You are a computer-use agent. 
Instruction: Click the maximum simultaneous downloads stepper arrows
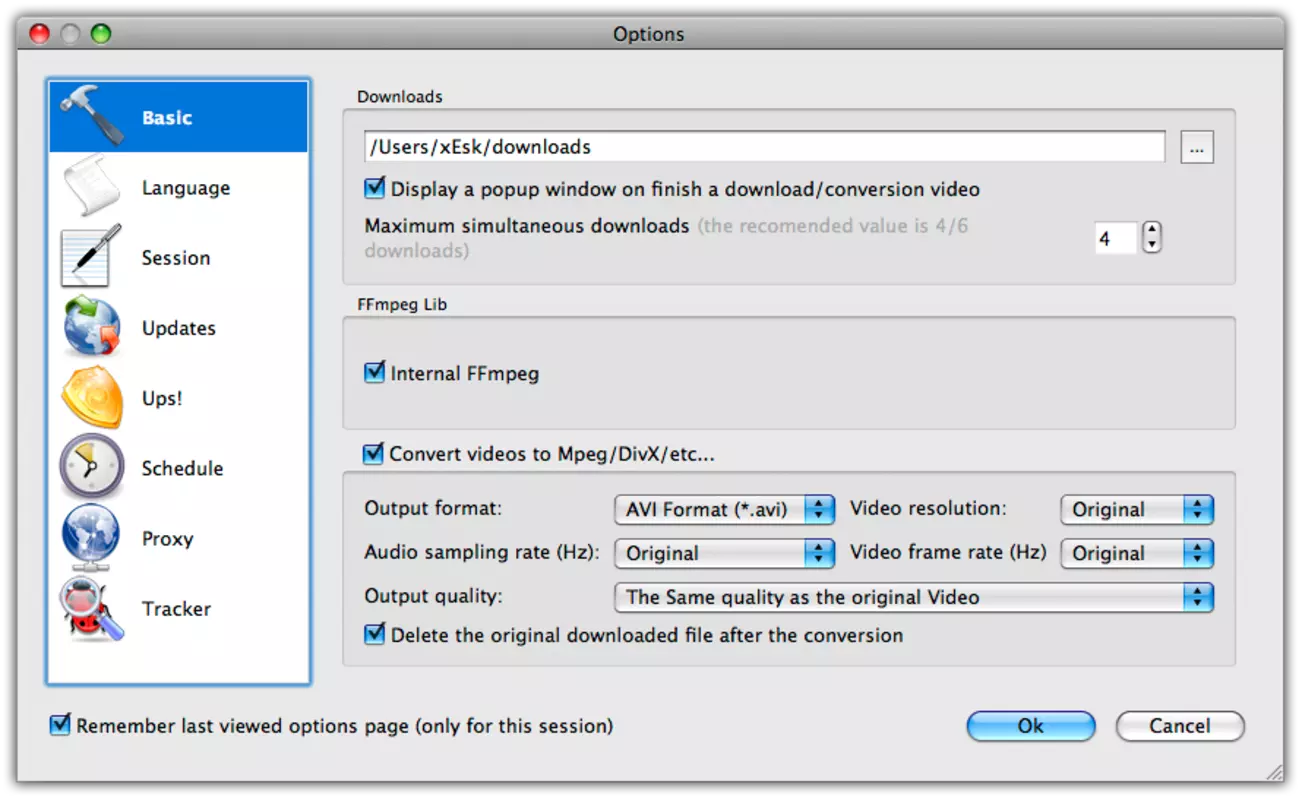[1152, 238]
